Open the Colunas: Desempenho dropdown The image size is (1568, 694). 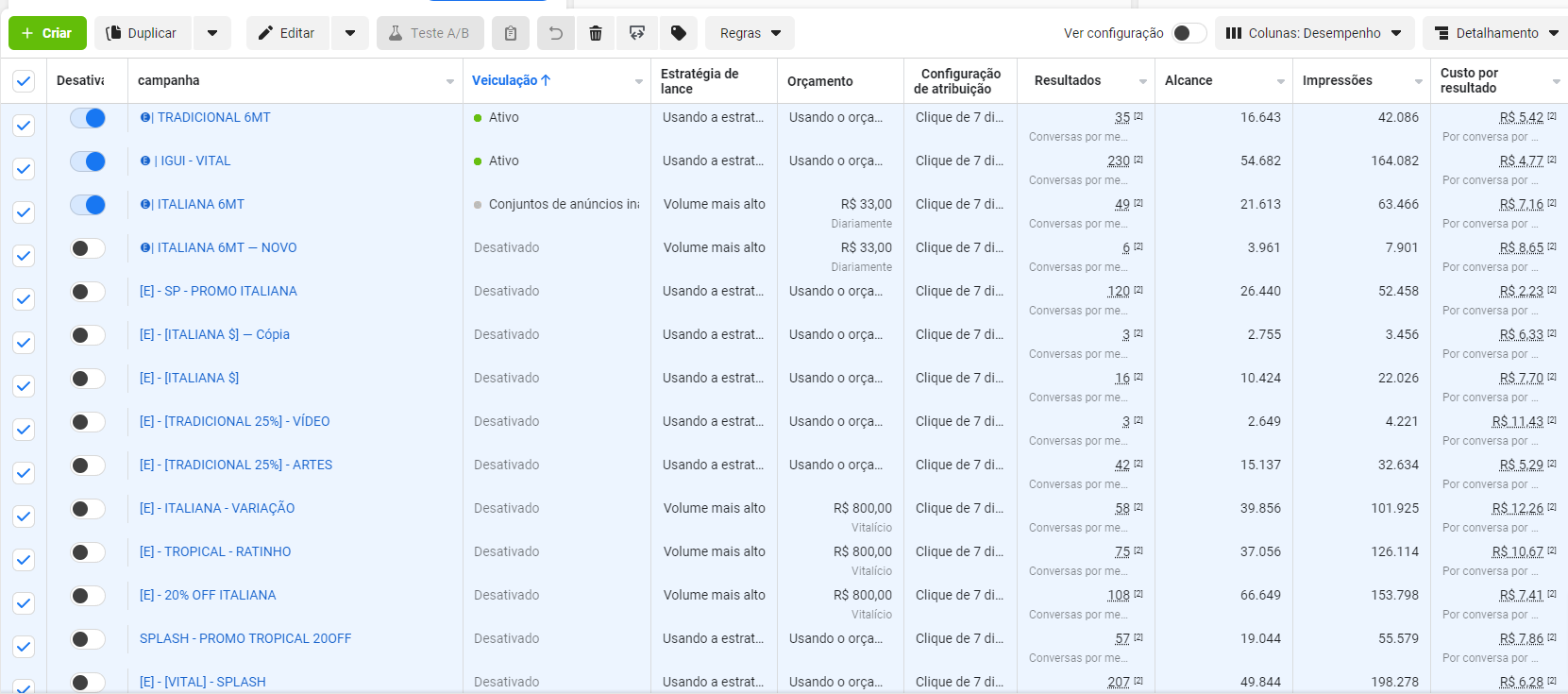pos(1315,33)
